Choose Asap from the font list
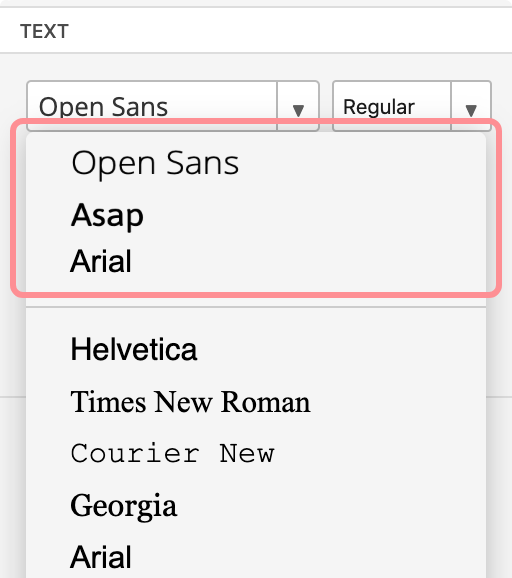The image size is (512, 578). point(256,215)
